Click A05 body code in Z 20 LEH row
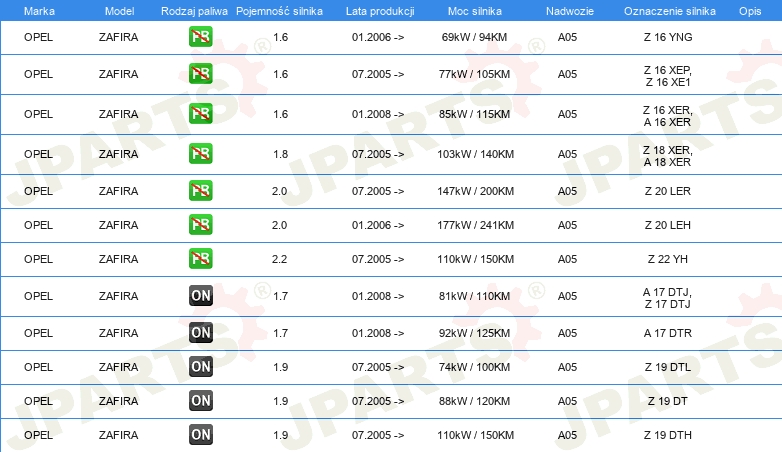 pyautogui.click(x=567, y=225)
